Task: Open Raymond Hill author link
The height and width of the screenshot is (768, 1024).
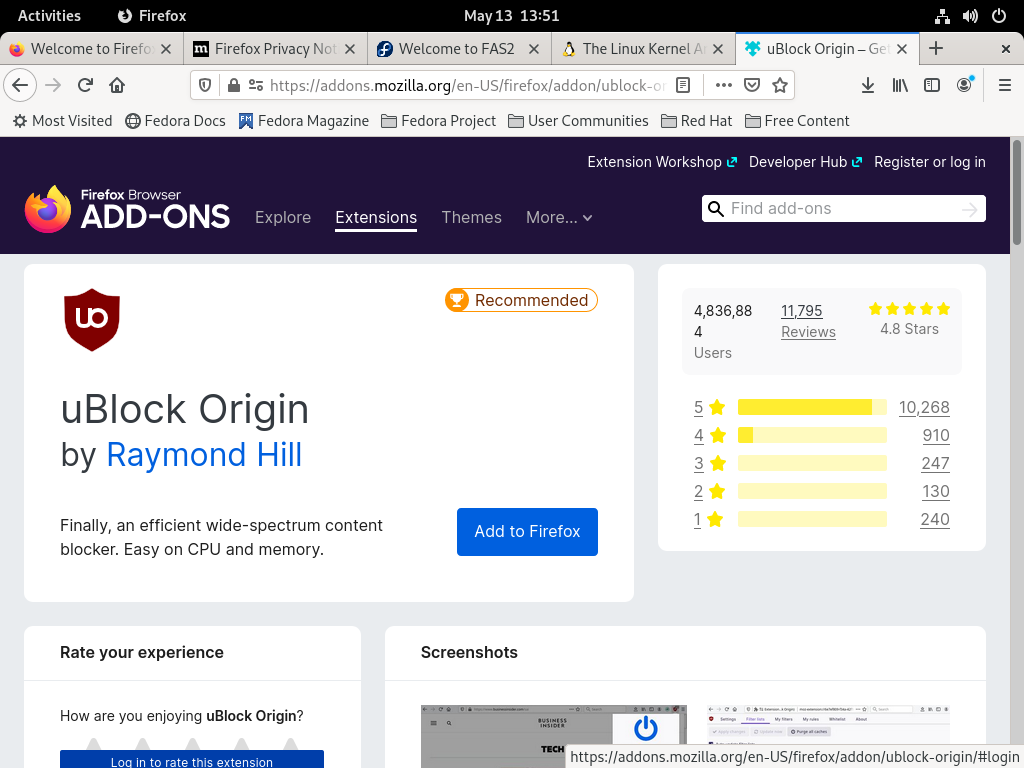Action: coord(204,455)
